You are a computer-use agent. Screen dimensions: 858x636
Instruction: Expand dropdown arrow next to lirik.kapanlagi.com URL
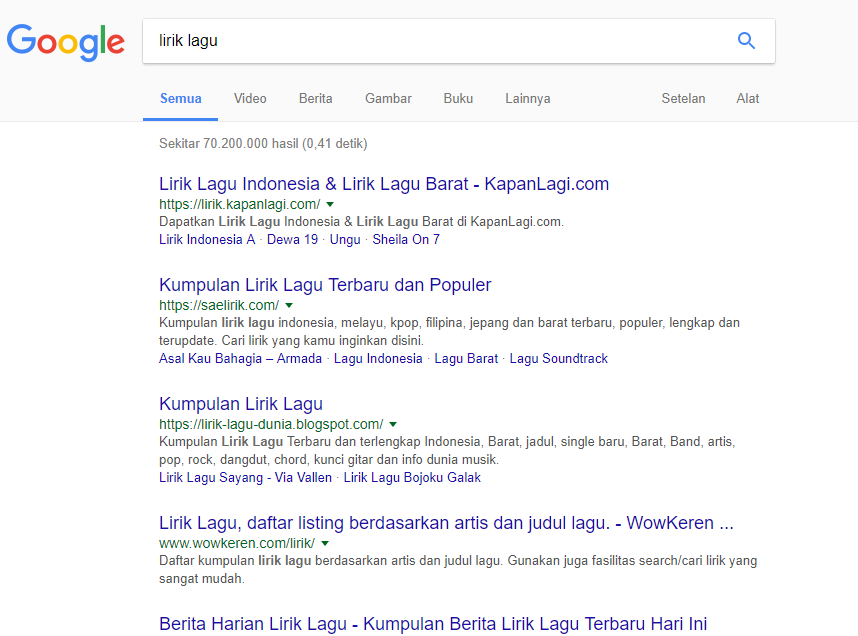[330, 204]
